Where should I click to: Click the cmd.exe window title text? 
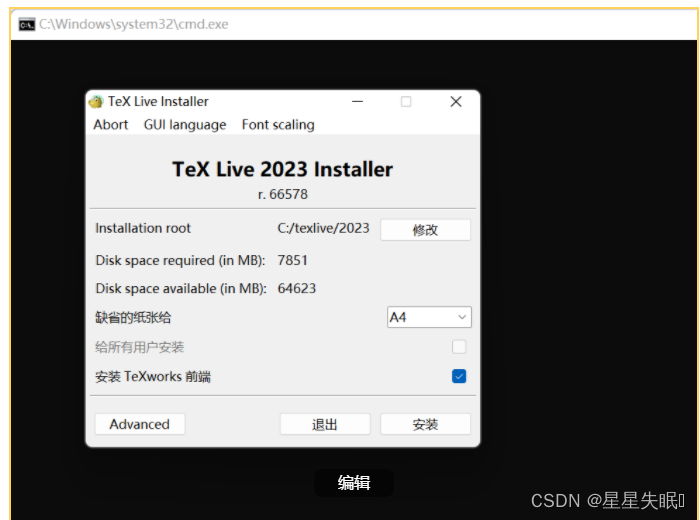133,24
